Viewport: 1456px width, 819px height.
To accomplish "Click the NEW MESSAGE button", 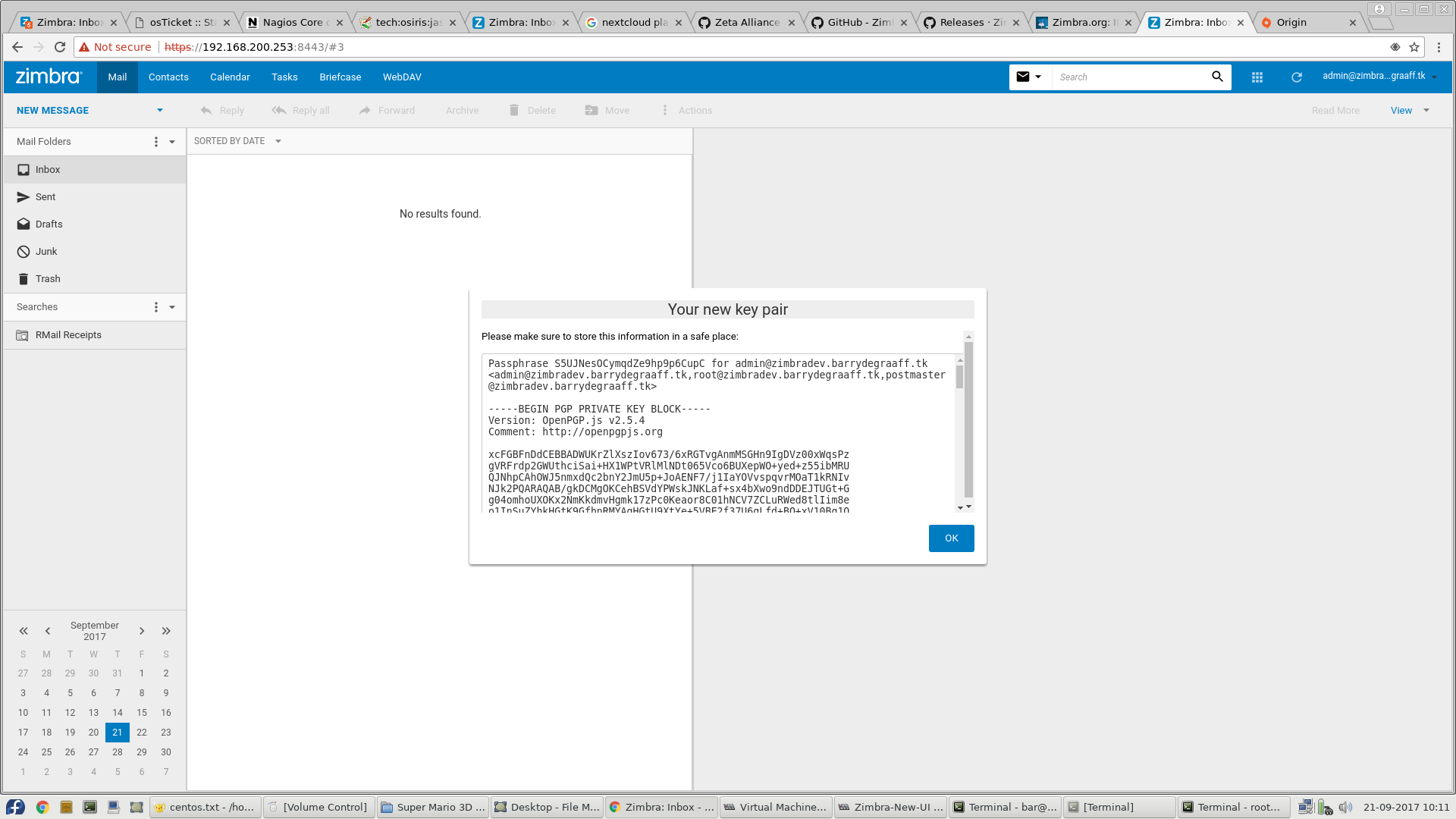I will click(53, 111).
